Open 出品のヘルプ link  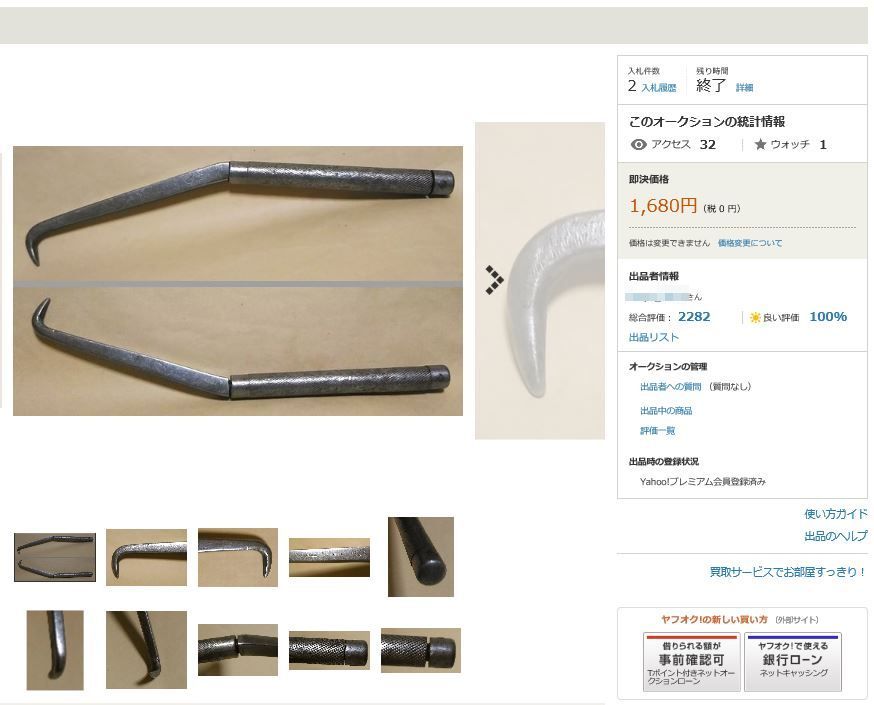tap(836, 536)
